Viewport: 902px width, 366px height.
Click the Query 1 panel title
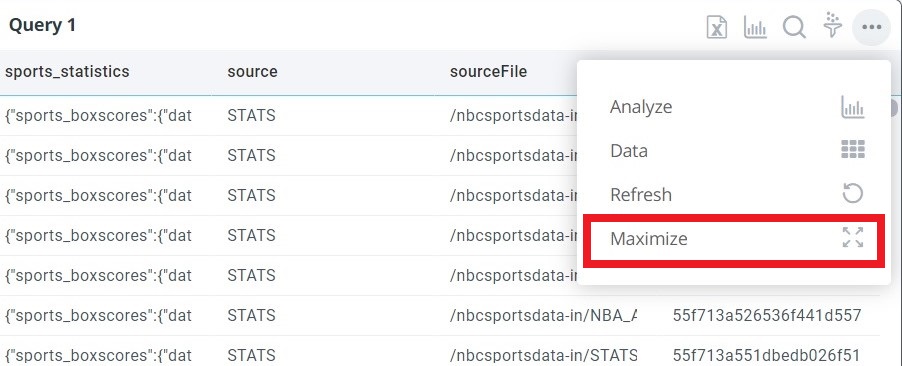(x=42, y=25)
